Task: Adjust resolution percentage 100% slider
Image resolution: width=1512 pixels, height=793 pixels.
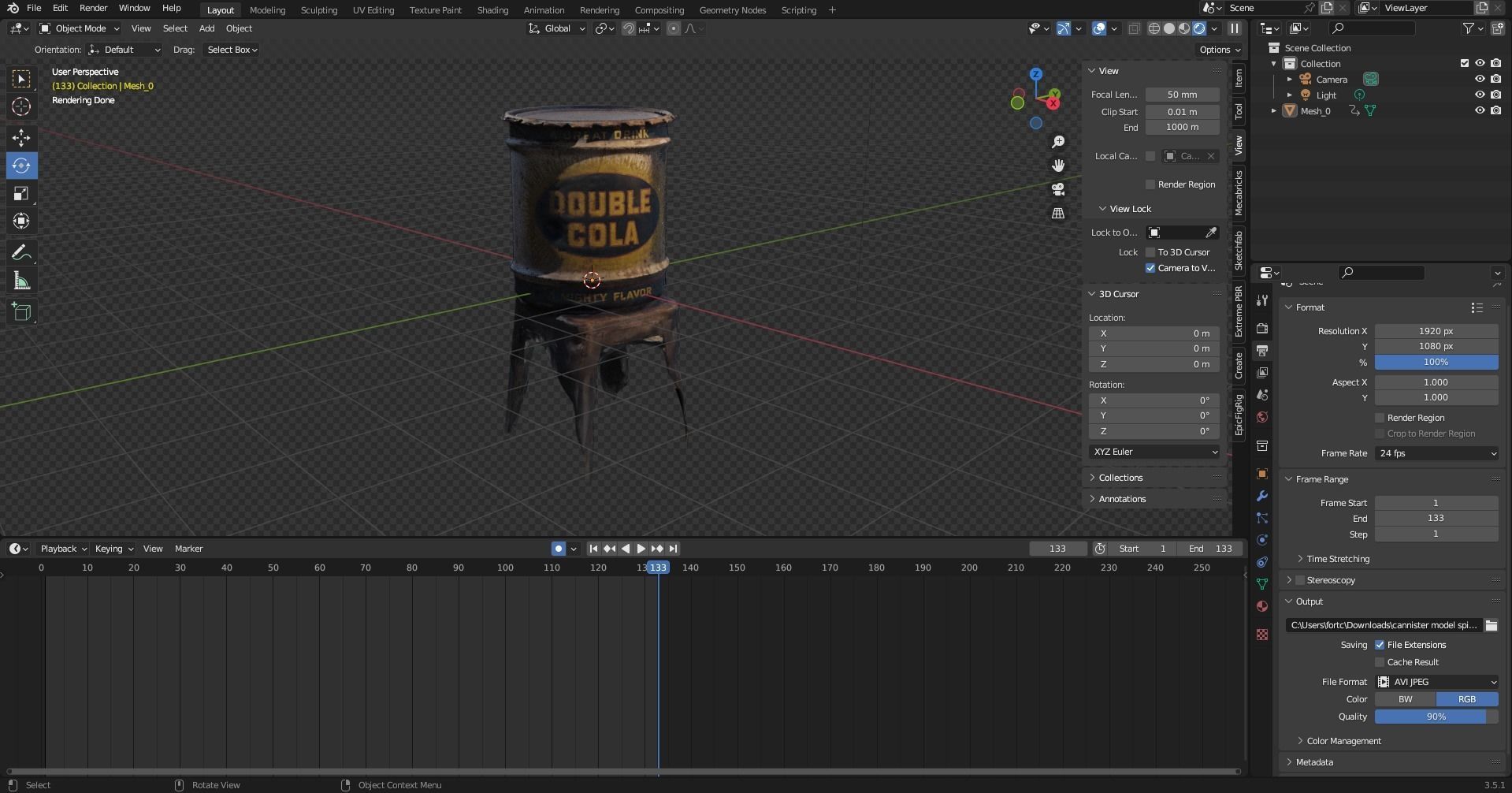Action: [1436, 362]
